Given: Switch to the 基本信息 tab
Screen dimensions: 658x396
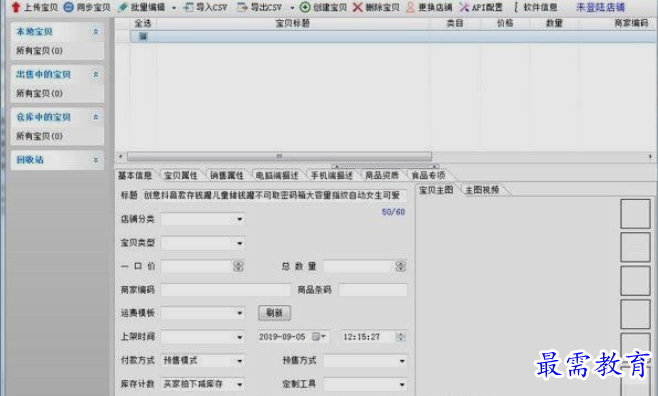Looking at the screenshot, I should click(x=135, y=175).
